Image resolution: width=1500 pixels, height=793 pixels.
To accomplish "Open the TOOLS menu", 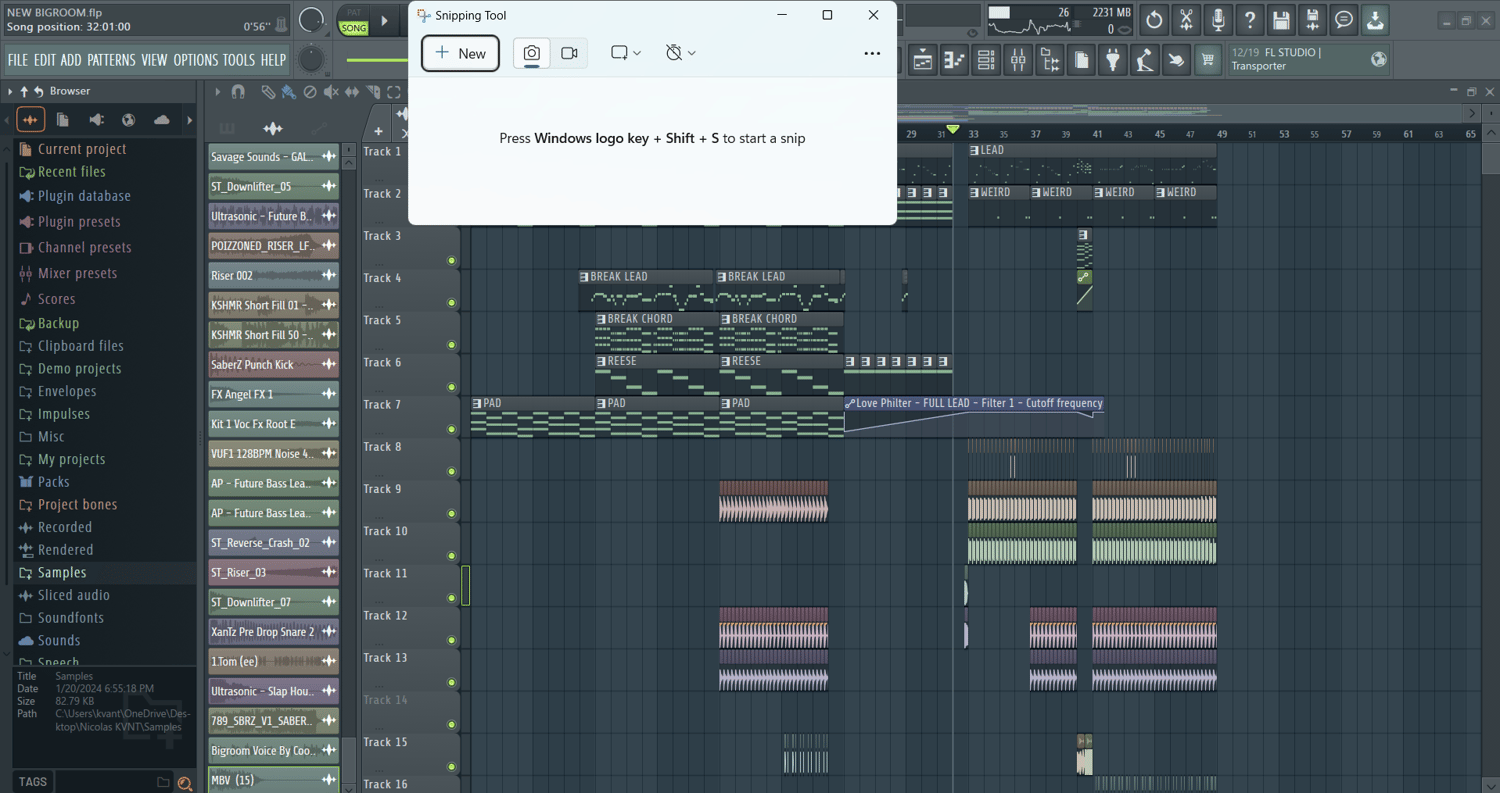I will [239, 60].
